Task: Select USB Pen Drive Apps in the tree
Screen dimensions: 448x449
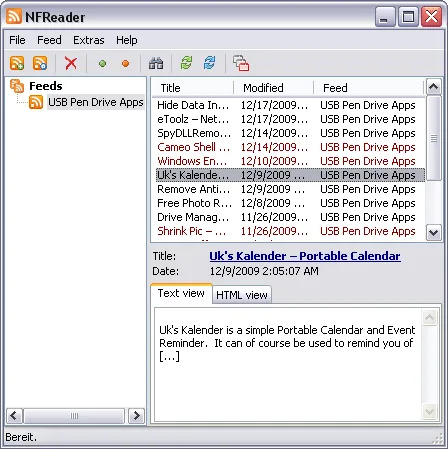Action: tap(96, 102)
